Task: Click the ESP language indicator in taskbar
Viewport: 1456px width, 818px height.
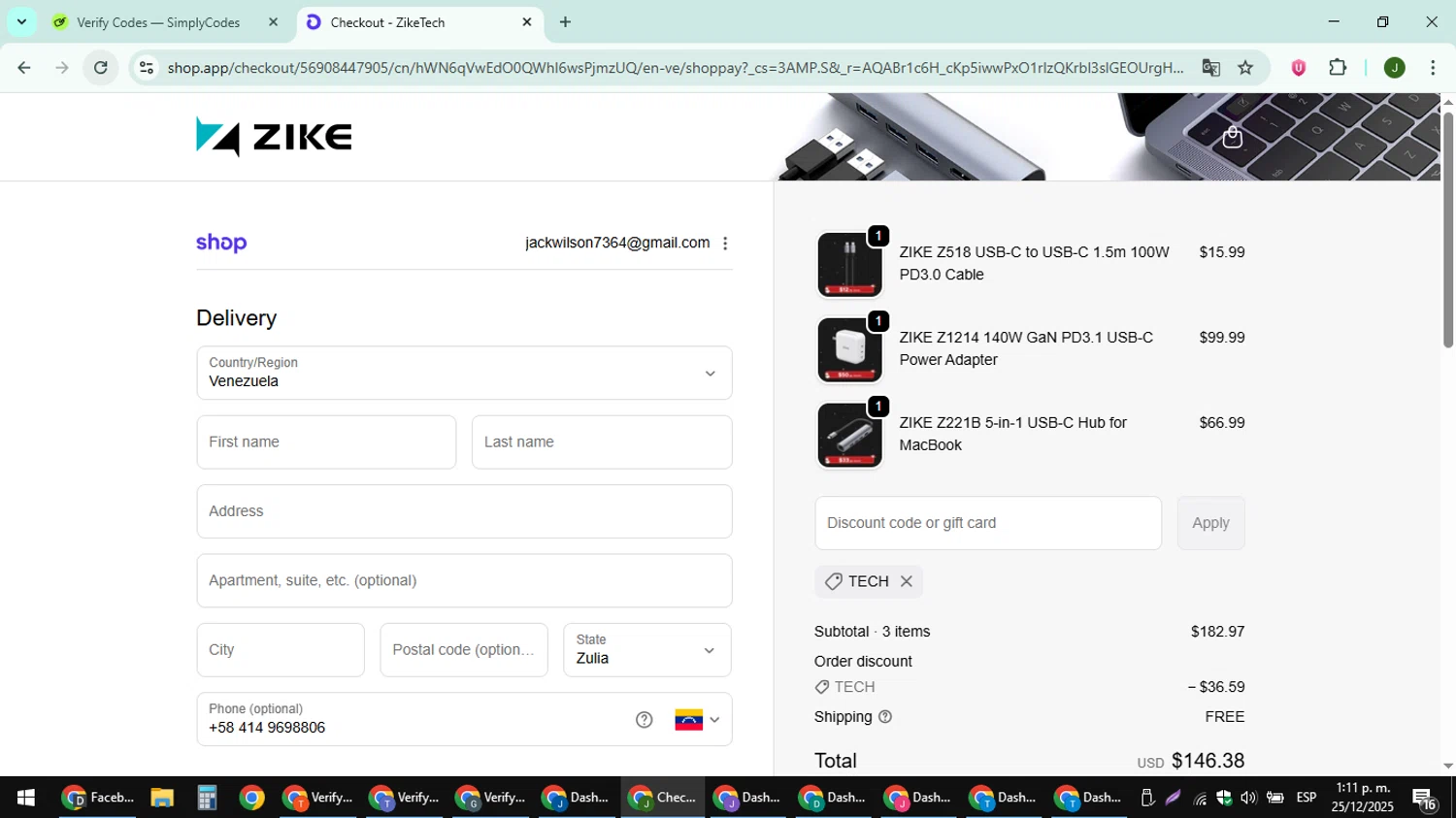Action: pos(1307,798)
